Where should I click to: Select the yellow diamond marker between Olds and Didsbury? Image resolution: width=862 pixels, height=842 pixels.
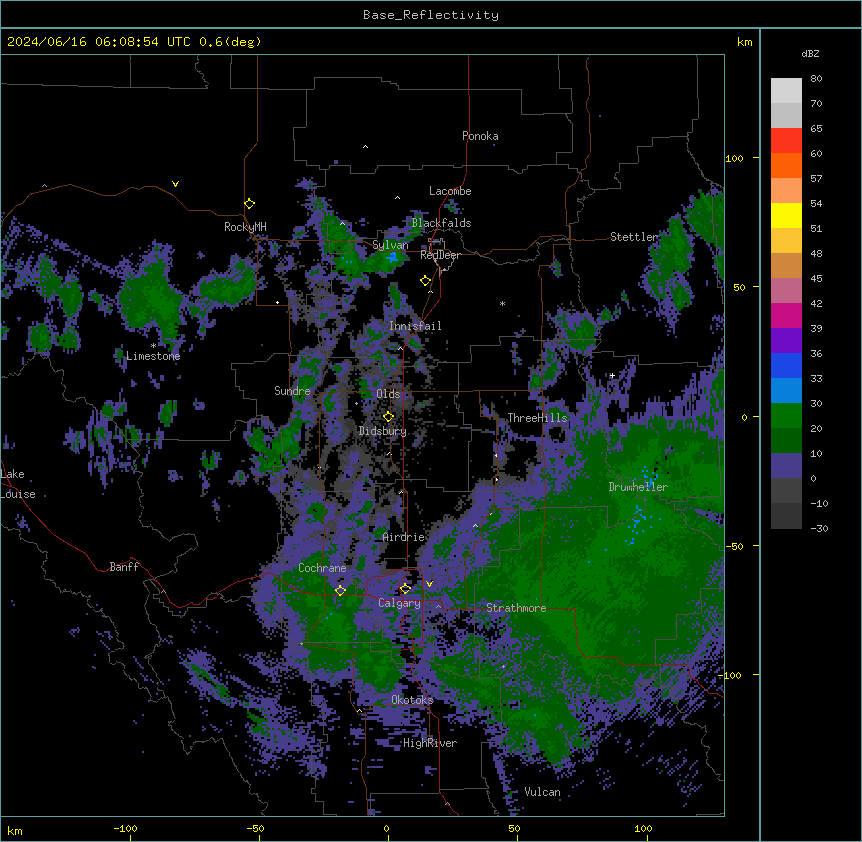388,416
